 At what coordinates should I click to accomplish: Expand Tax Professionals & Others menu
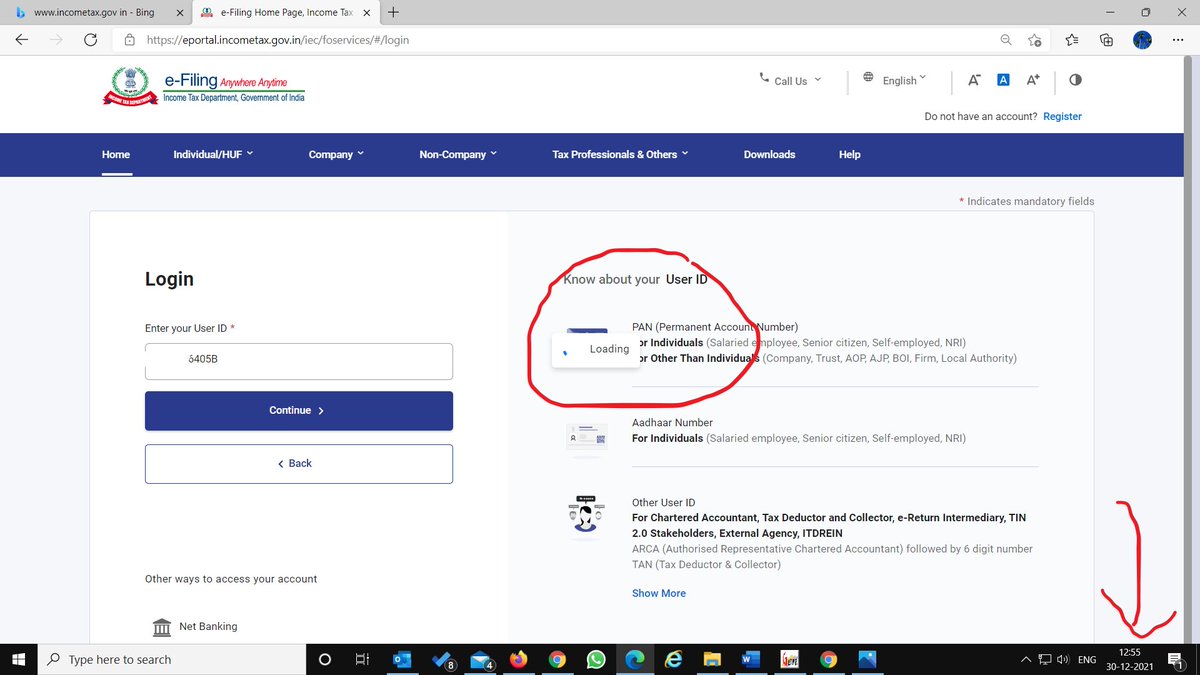(x=620, y=154)
